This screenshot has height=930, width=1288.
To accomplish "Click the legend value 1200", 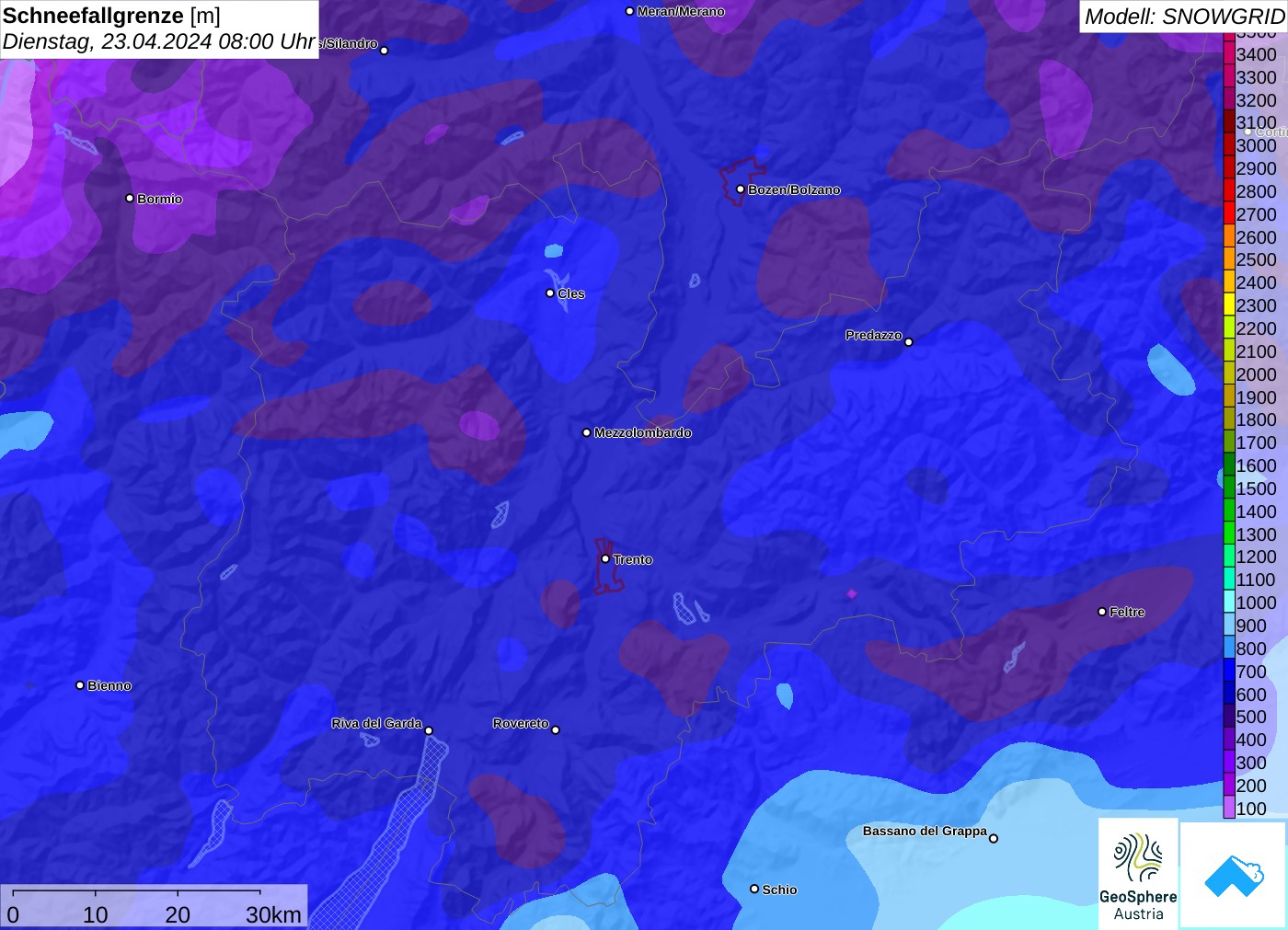I will pos(1257,557).
